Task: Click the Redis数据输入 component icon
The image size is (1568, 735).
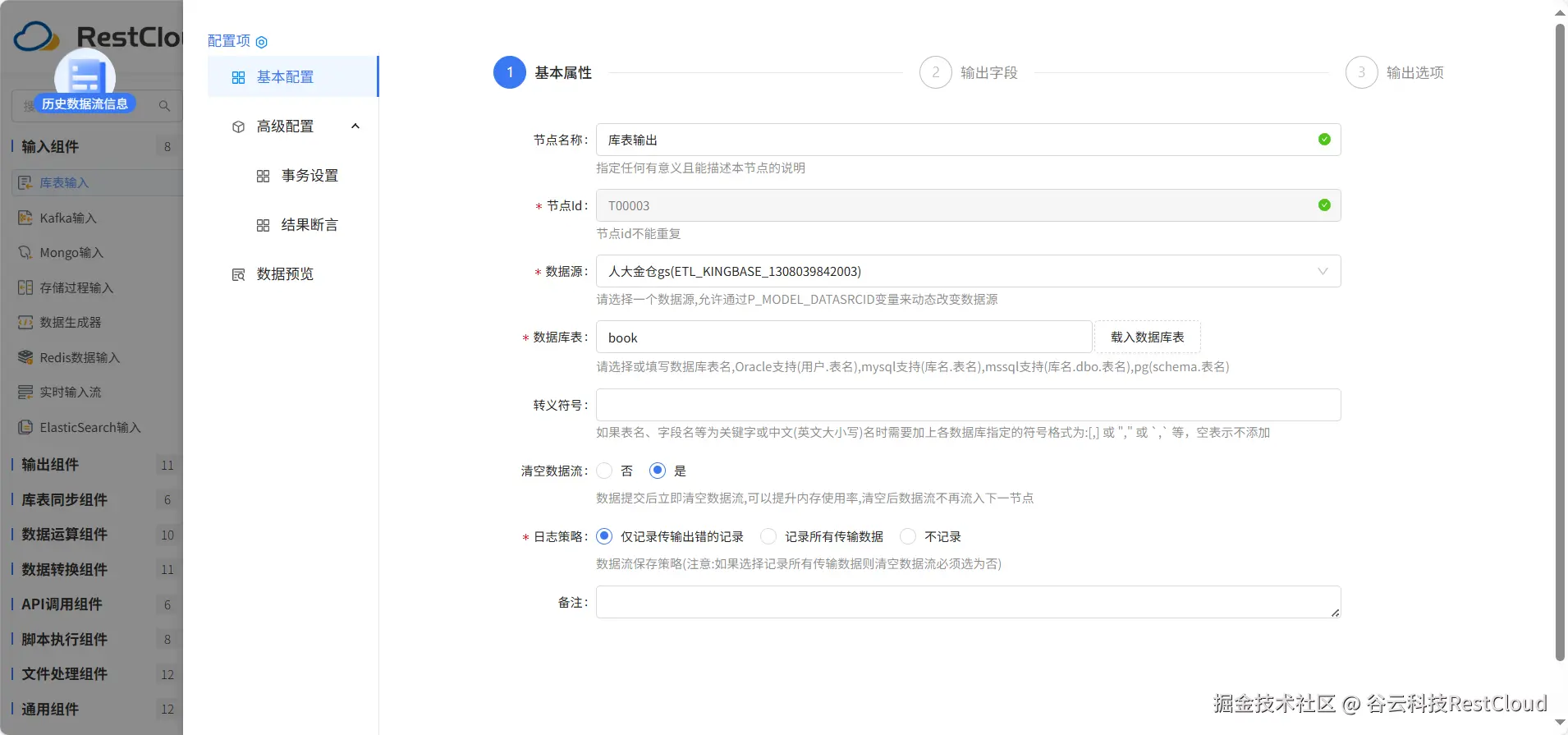Action: point(25,357)
